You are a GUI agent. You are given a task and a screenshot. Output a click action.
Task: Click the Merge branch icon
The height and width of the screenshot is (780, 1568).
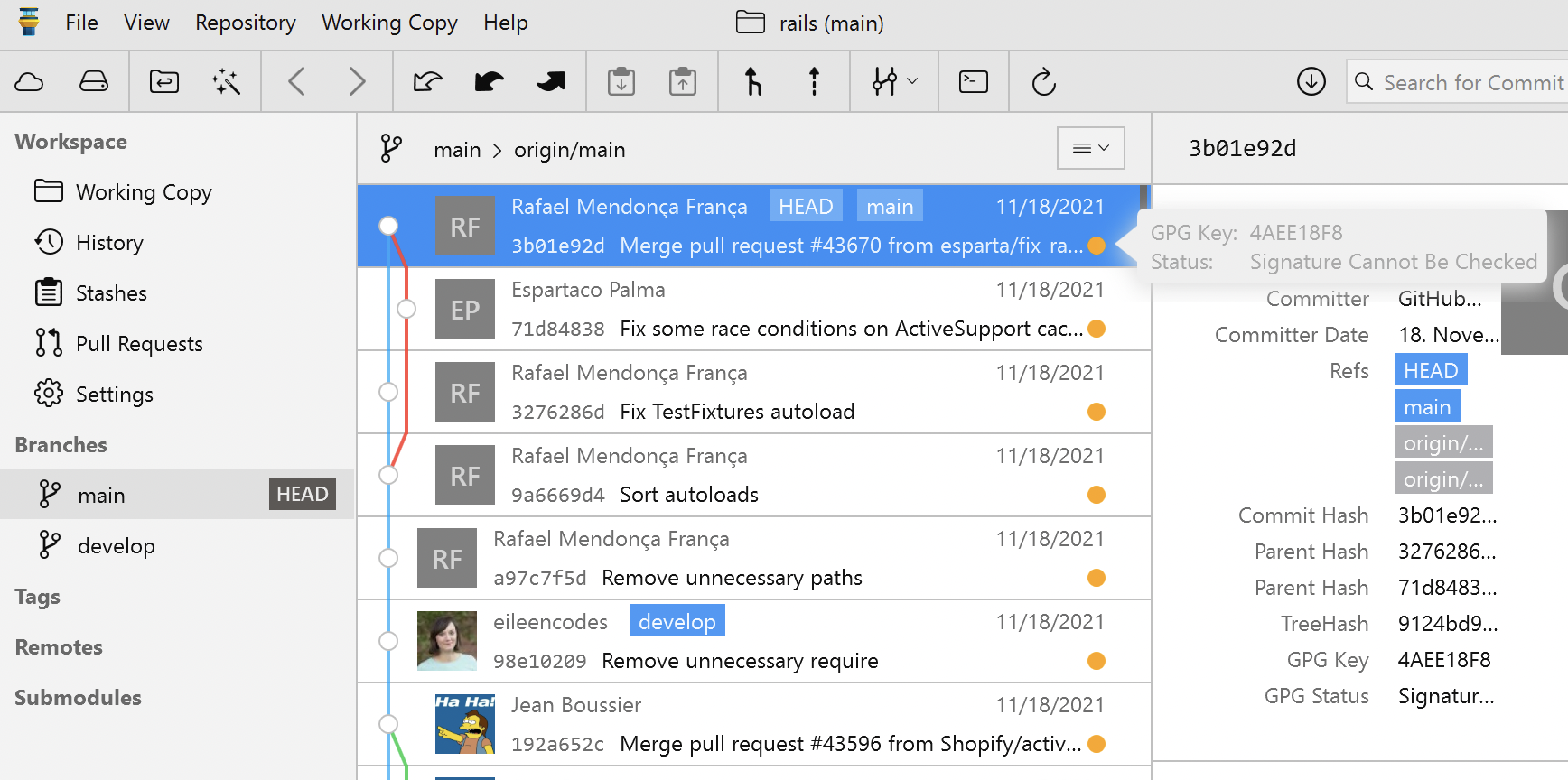752,82
